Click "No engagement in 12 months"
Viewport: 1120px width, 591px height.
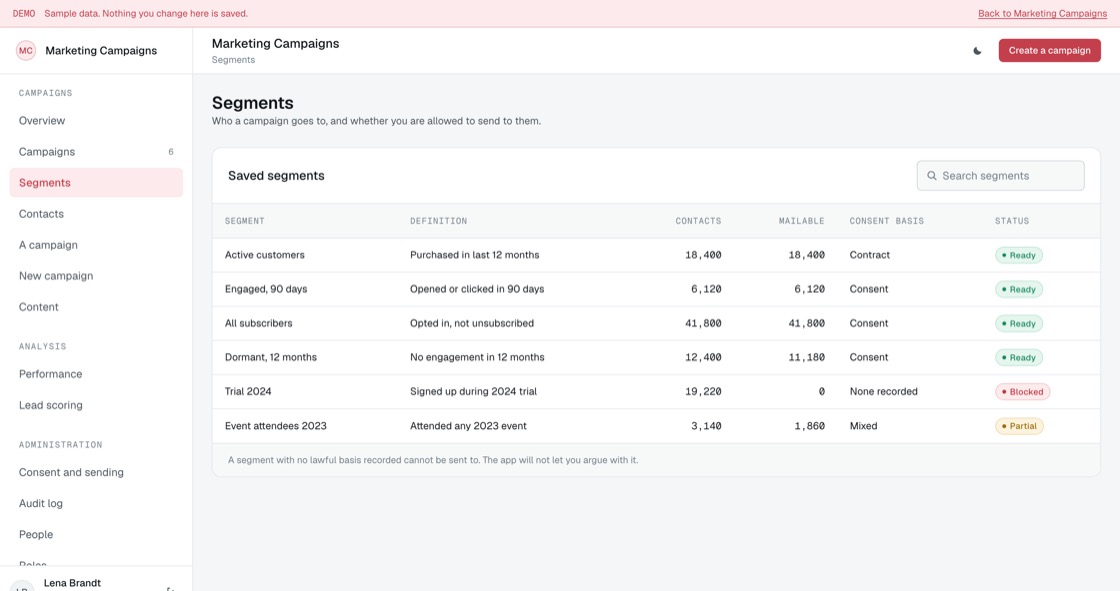[x=477, y=357]
